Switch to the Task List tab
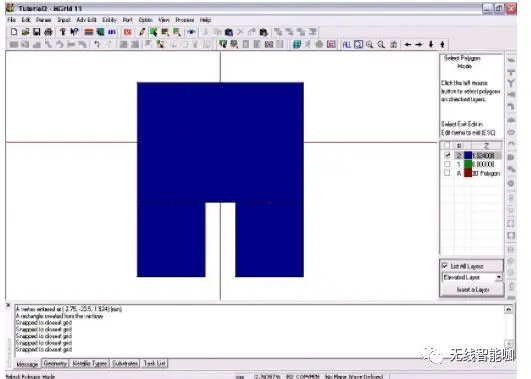The image size is (531, 379). pyautogui.click(x=154, y=363)
